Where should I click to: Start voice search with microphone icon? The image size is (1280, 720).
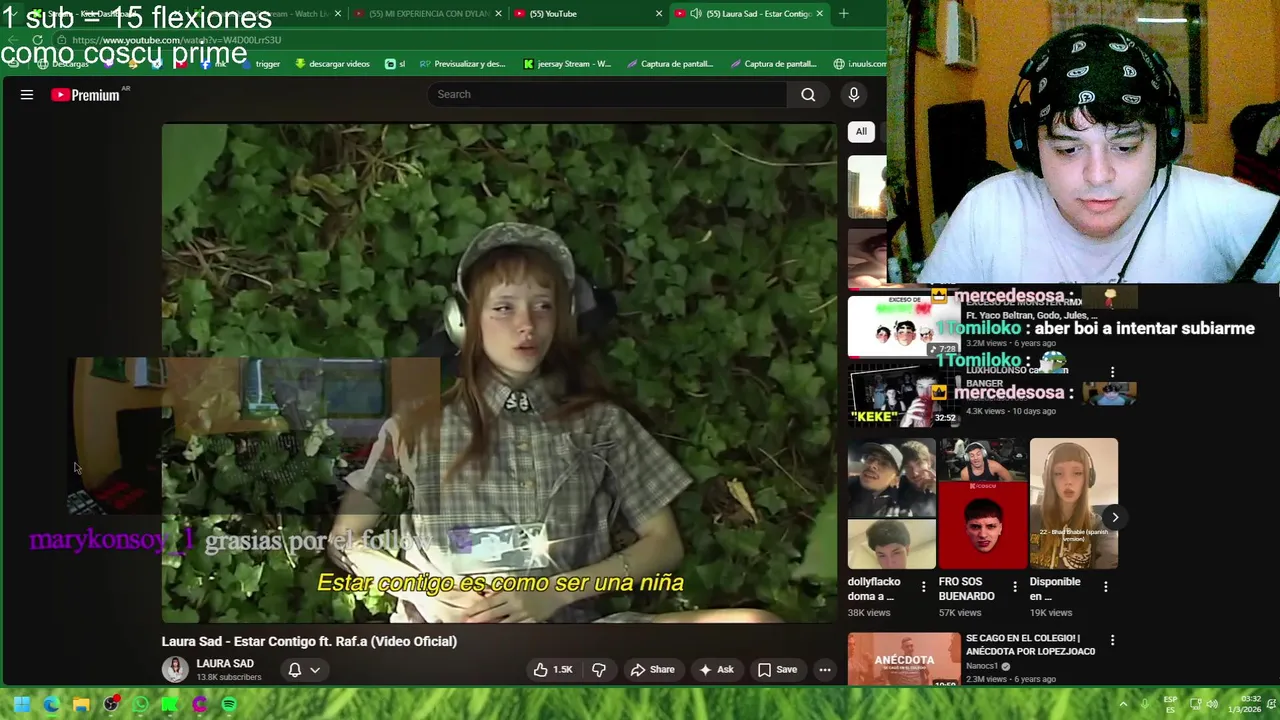coord(853,94)
